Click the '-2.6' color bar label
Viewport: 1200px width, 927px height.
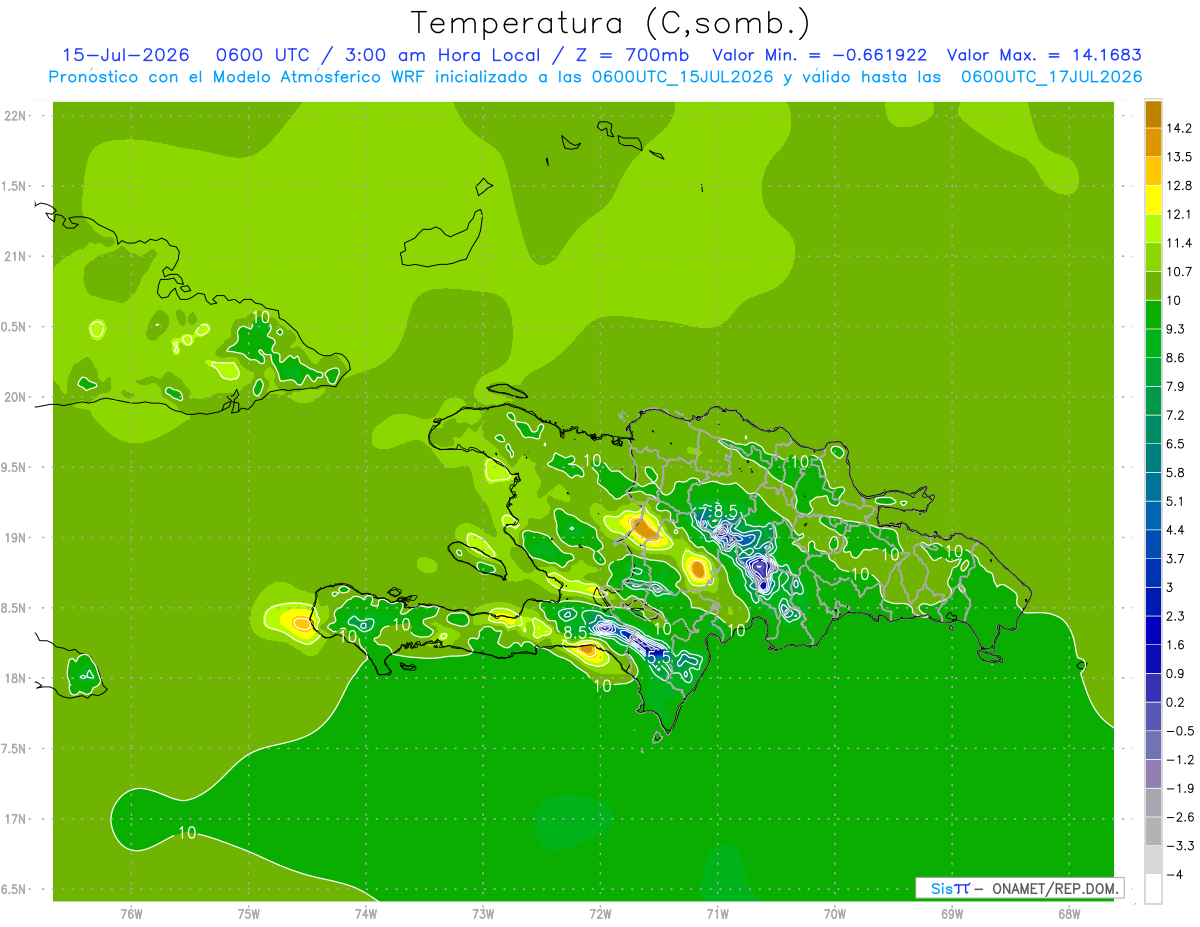point(1180,817)
